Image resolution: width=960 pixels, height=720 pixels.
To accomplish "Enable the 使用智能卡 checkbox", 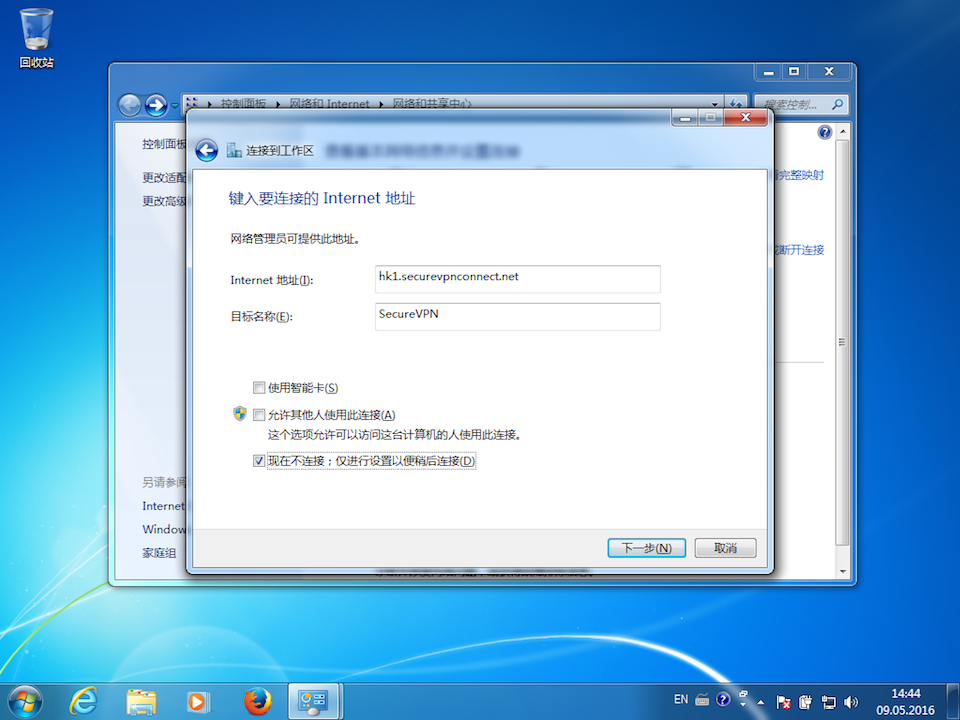I will coord(259,388).
